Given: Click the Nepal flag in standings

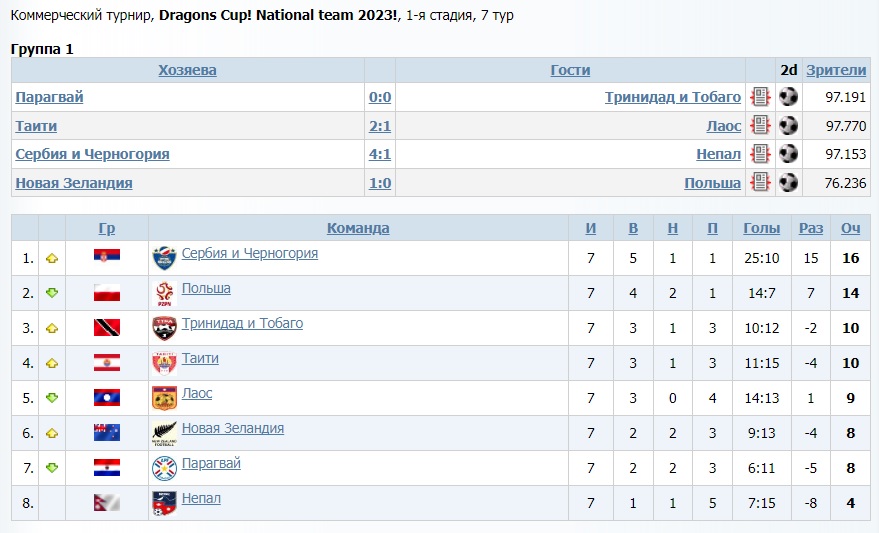Looking at the screenshot, I should point(107,503).
